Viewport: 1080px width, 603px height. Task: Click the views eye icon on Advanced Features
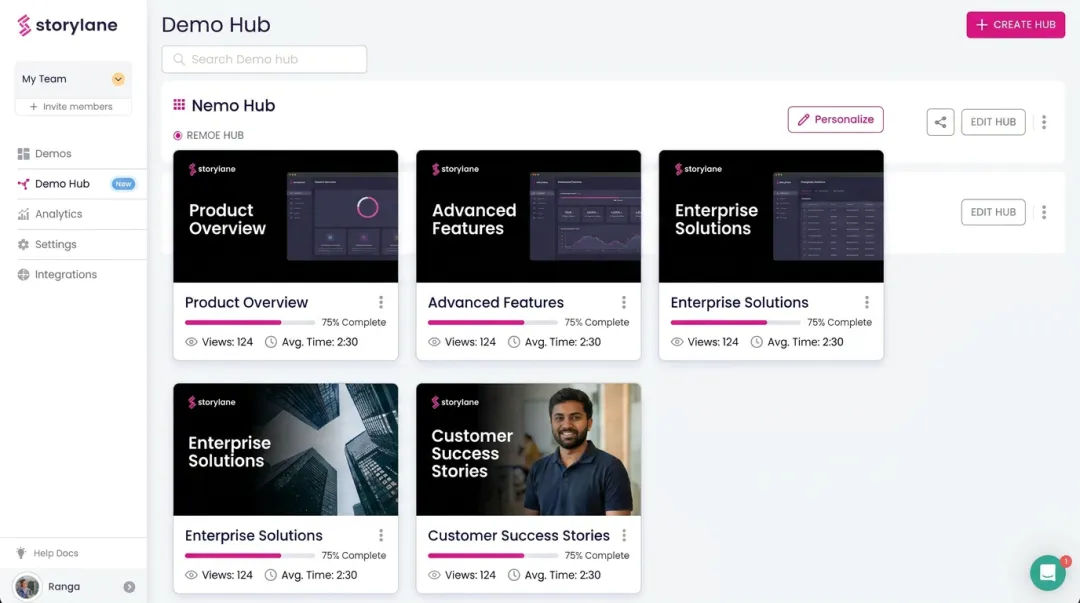coord(434,342)
